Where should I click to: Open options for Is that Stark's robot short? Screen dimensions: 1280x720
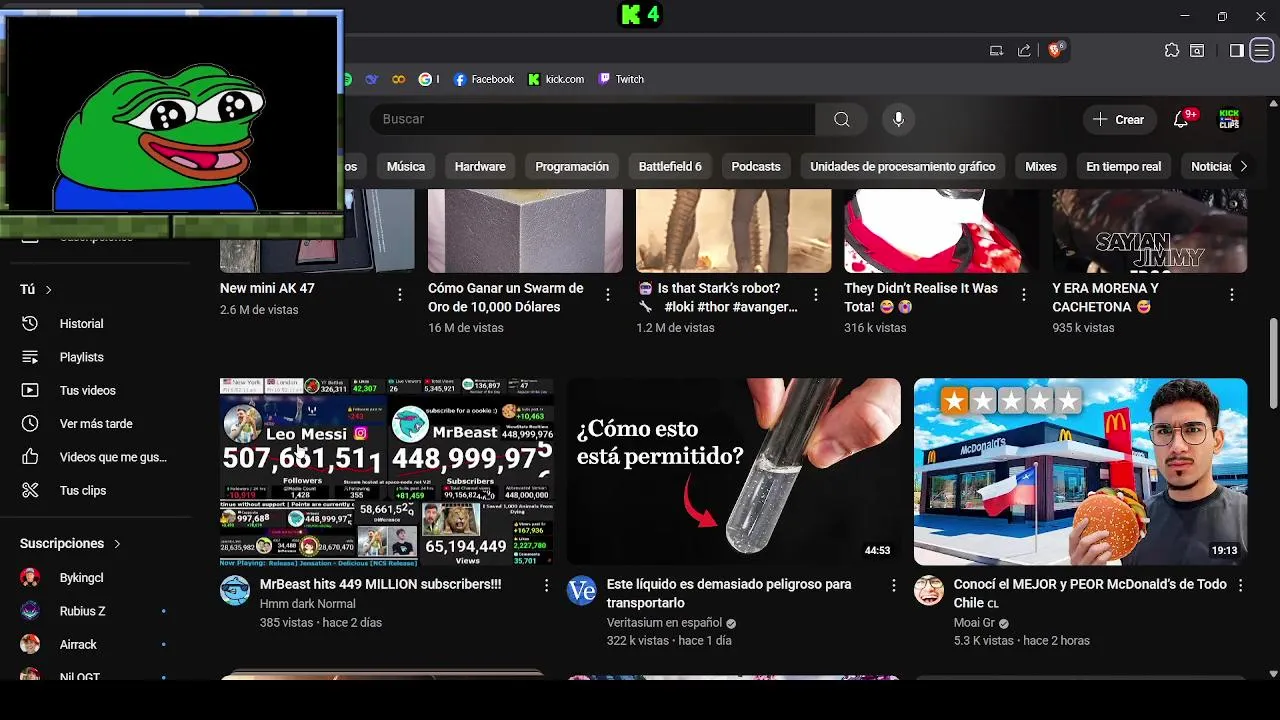815,295
